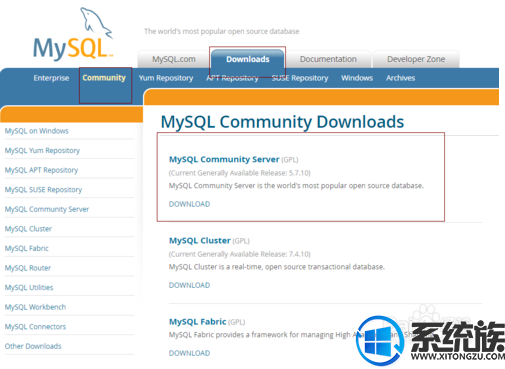The width and height of the screenshot is (505, 369).
Task: Open MySQL Connectors sidebar link
Action: [x=35, y=327]
